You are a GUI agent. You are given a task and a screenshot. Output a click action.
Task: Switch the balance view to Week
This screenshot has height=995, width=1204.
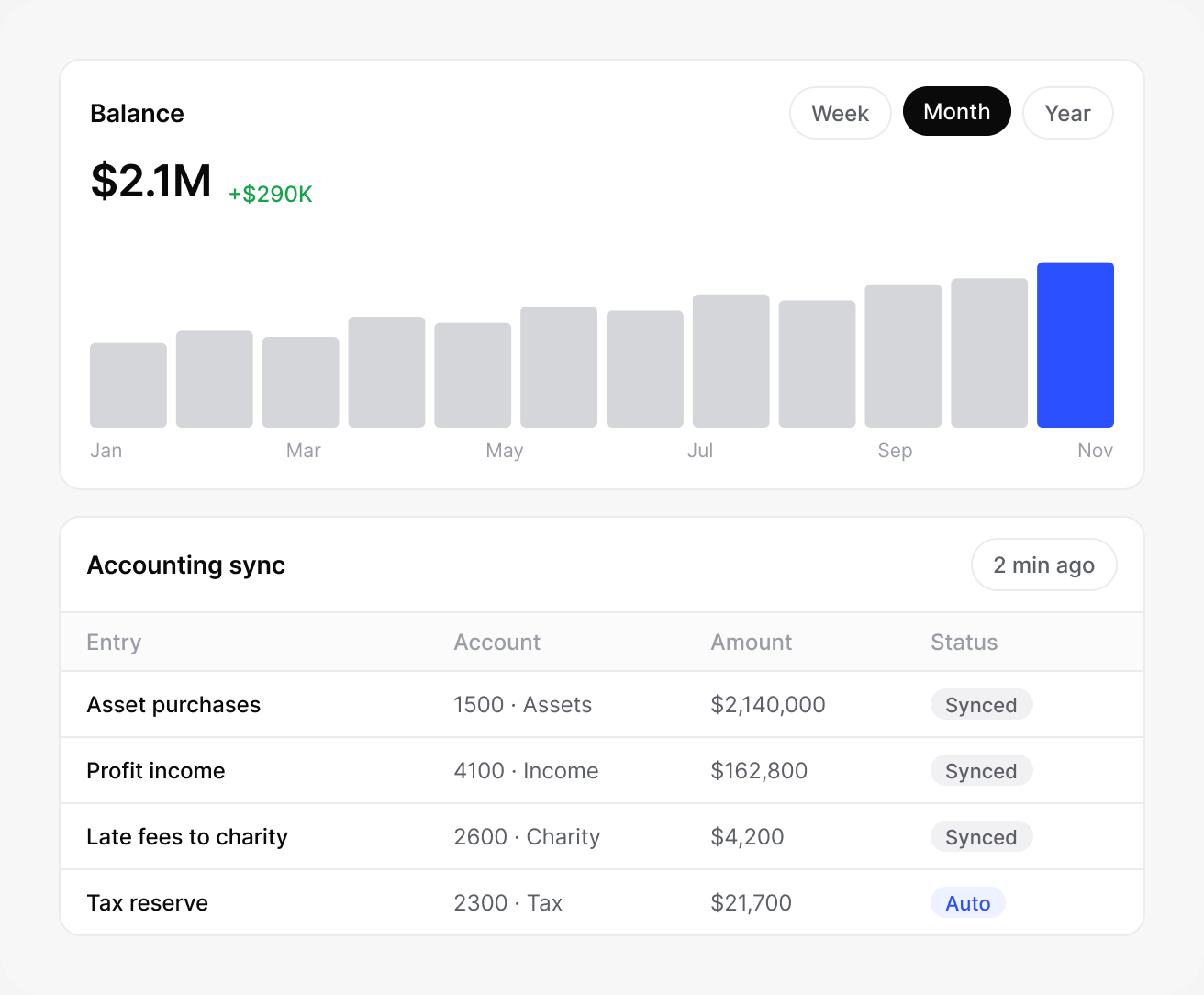point(840,113)
